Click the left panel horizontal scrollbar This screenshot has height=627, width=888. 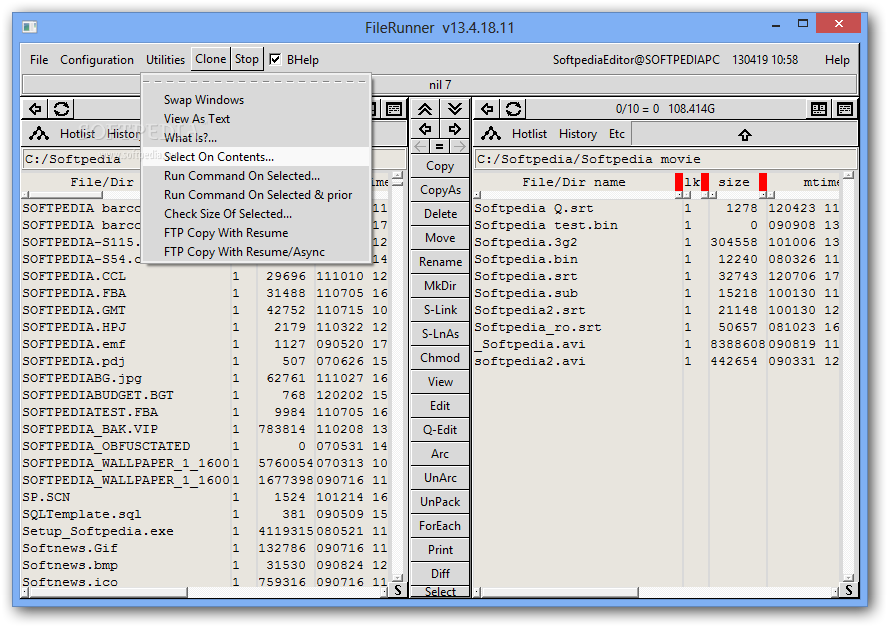[x=206, y=592]
